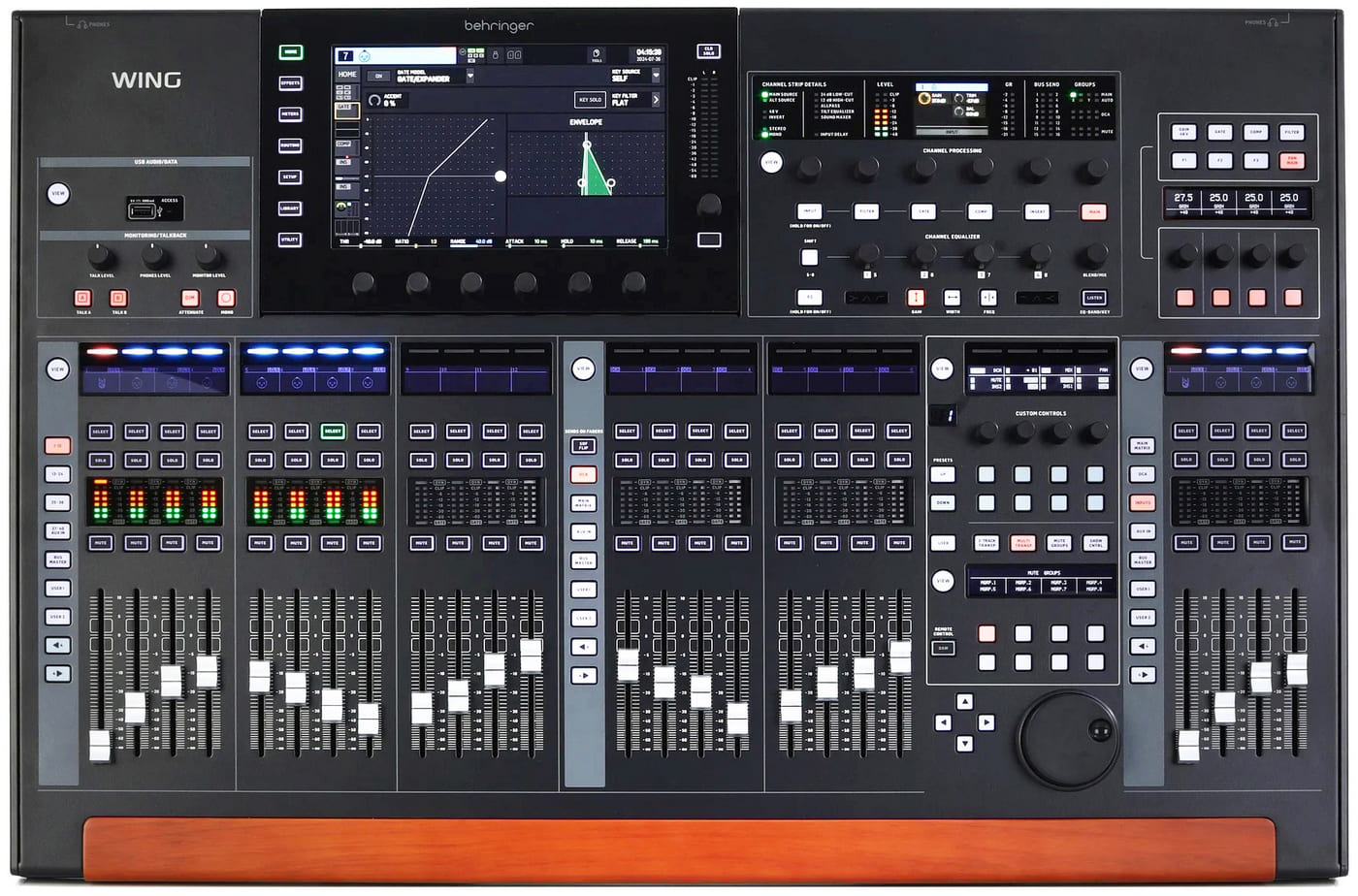Click the red PAN MAIN button
This screenshot has width=1358, height=896.
pos(1291,160)
